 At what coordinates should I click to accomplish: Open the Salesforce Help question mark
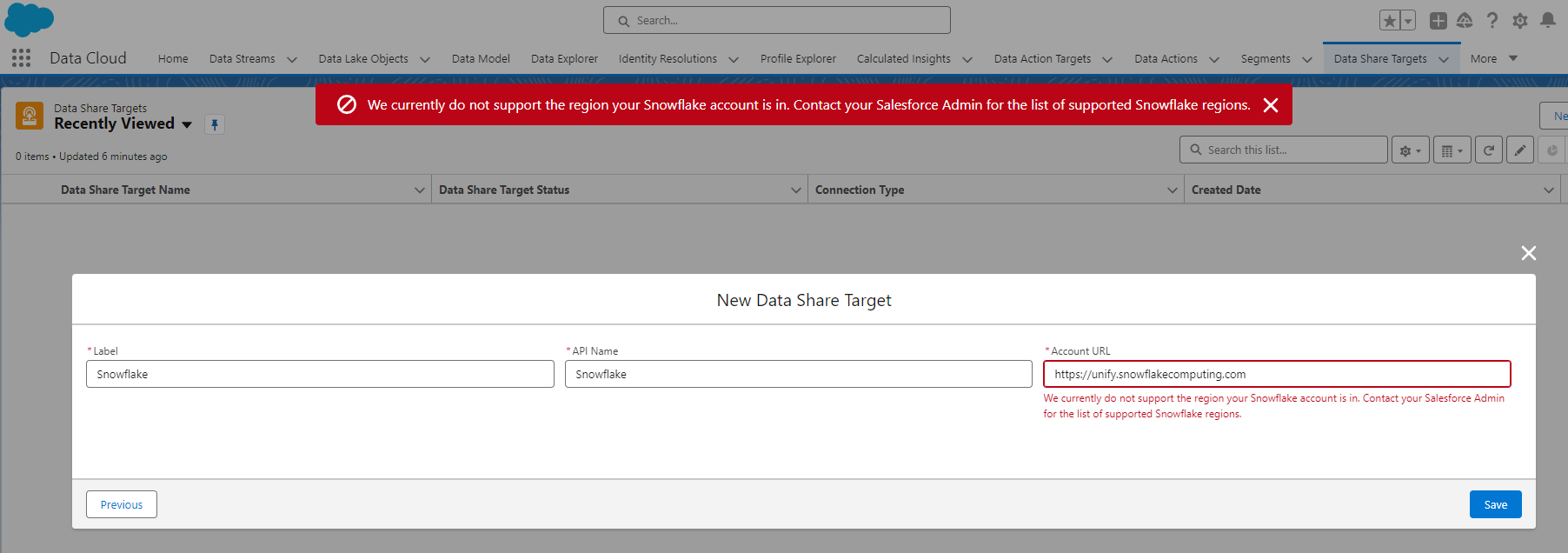point(1492,21)
